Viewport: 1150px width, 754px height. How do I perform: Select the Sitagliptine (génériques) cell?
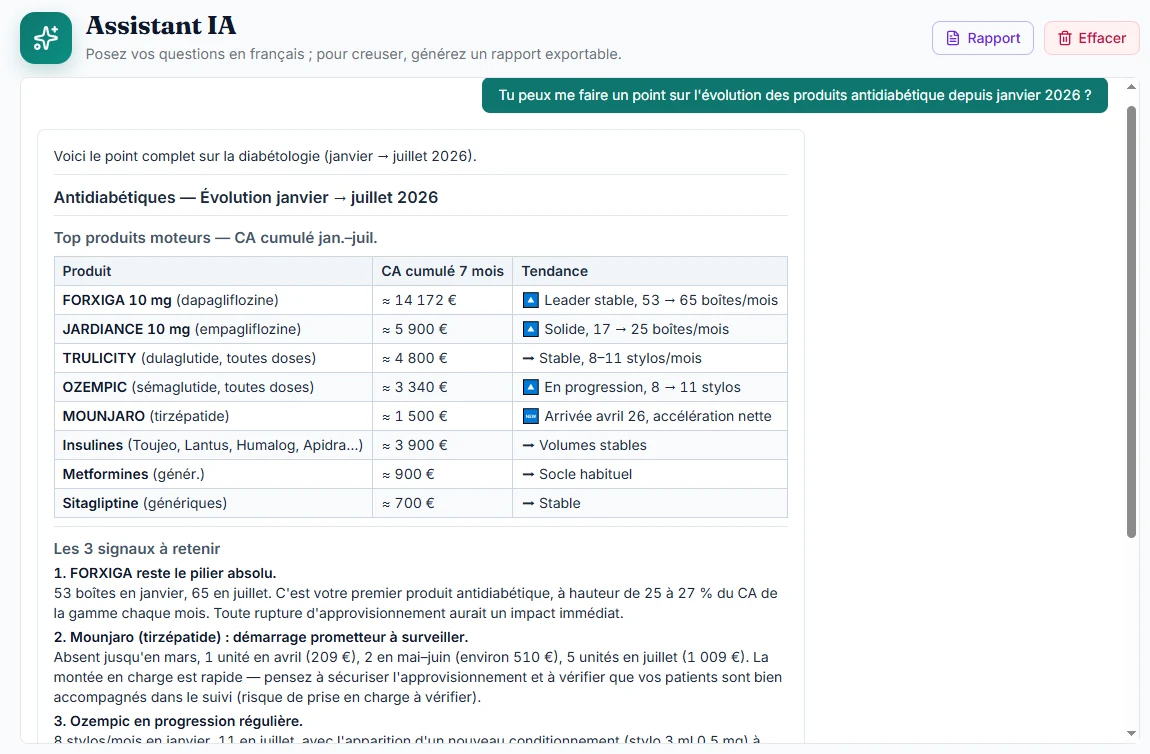pyautogui.click(x=213, y=503)
